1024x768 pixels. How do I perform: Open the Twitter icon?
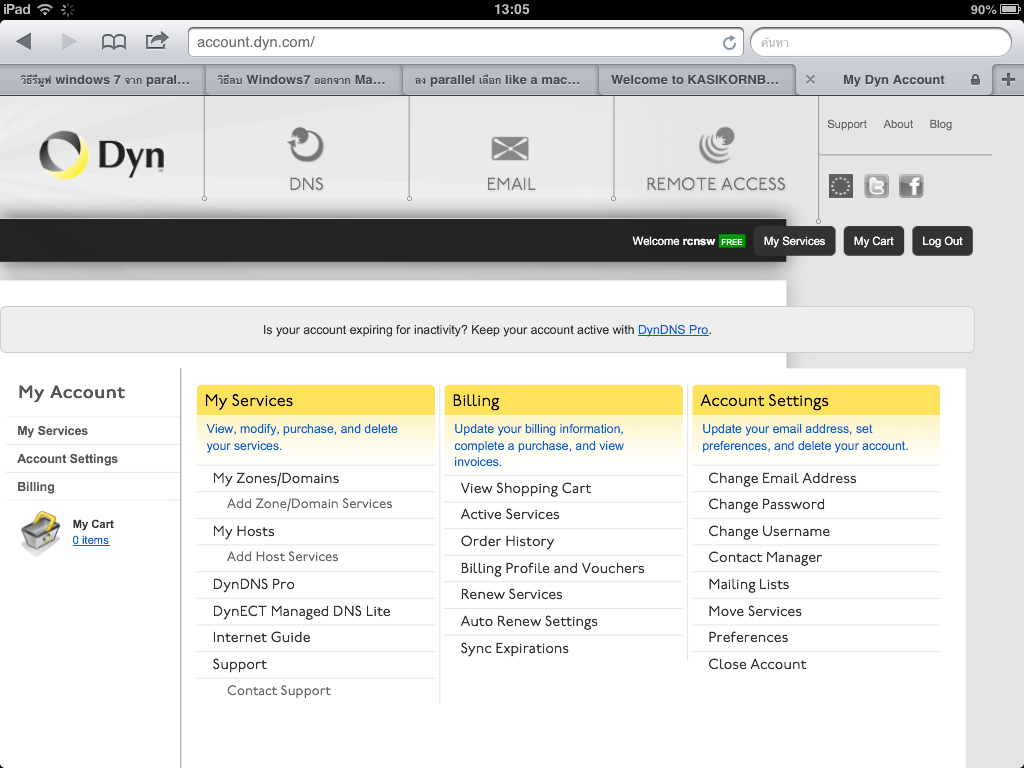pos(876,186)
